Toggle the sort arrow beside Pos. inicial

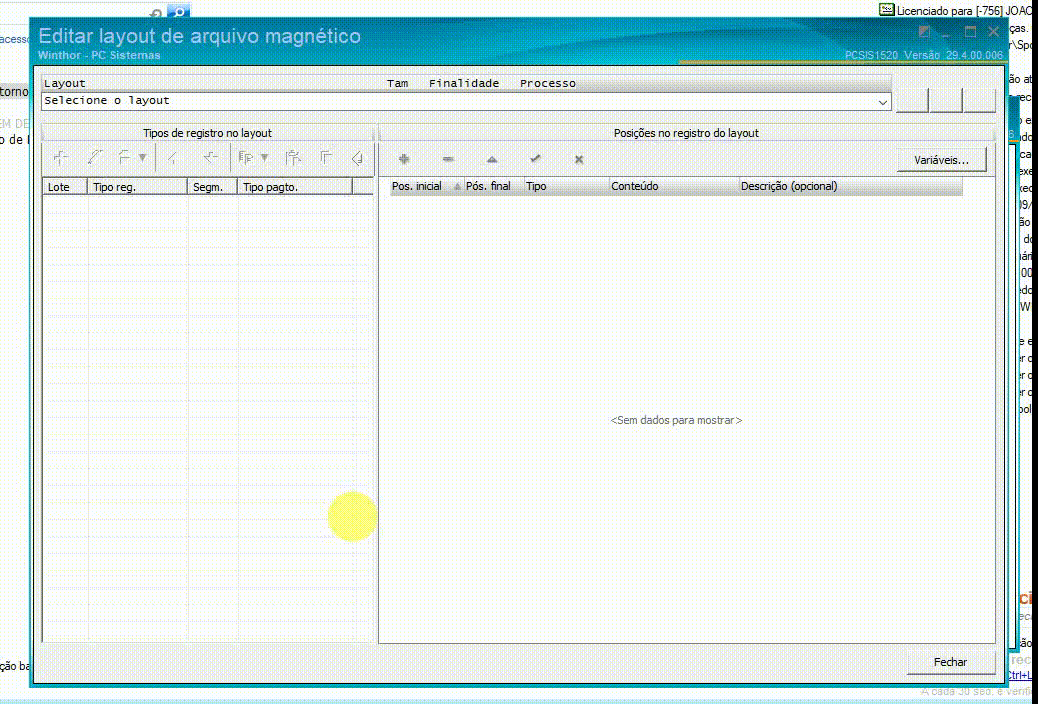457,187
